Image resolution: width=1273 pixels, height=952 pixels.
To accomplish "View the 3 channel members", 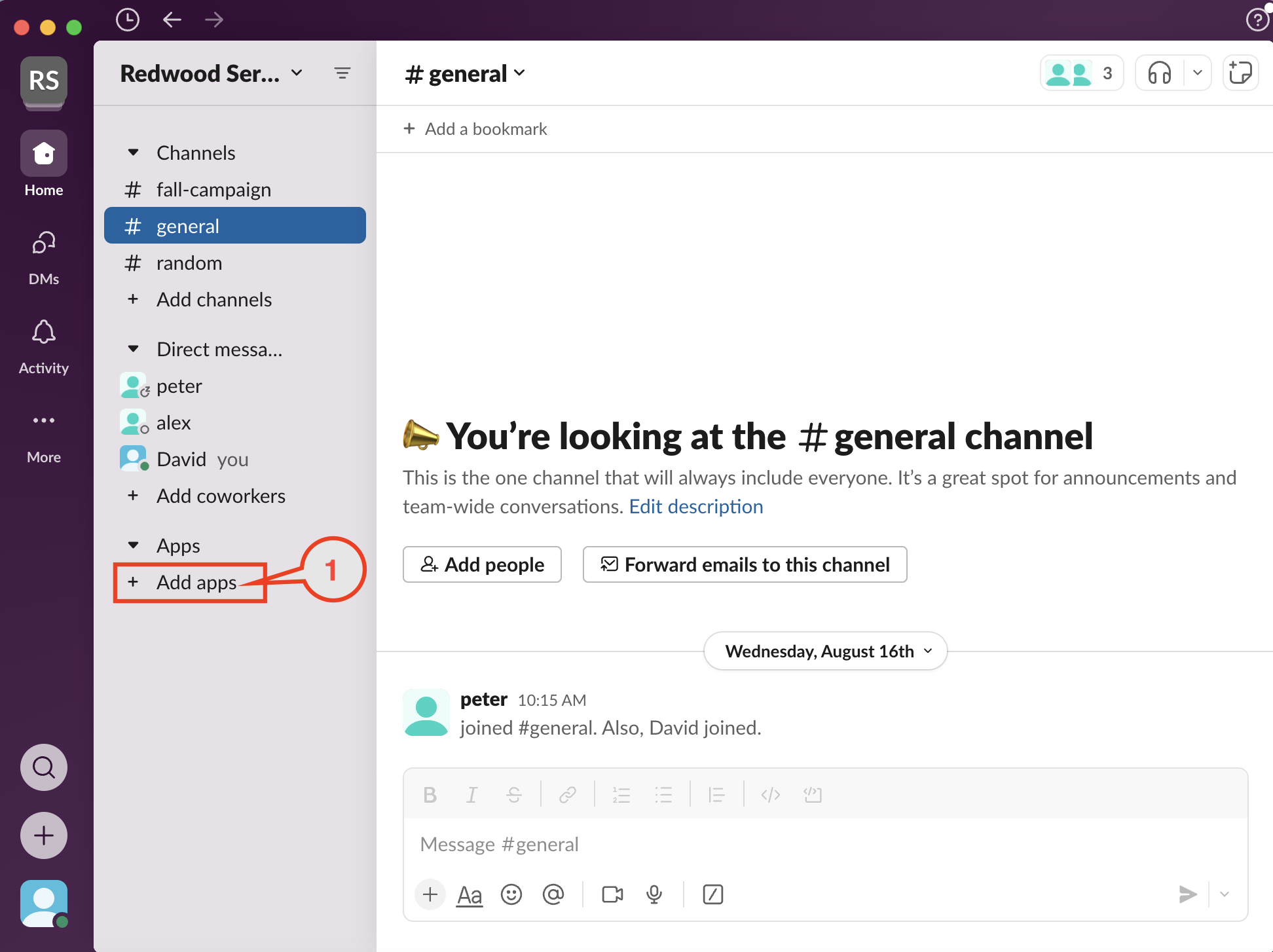I will tap(1081, 73).
